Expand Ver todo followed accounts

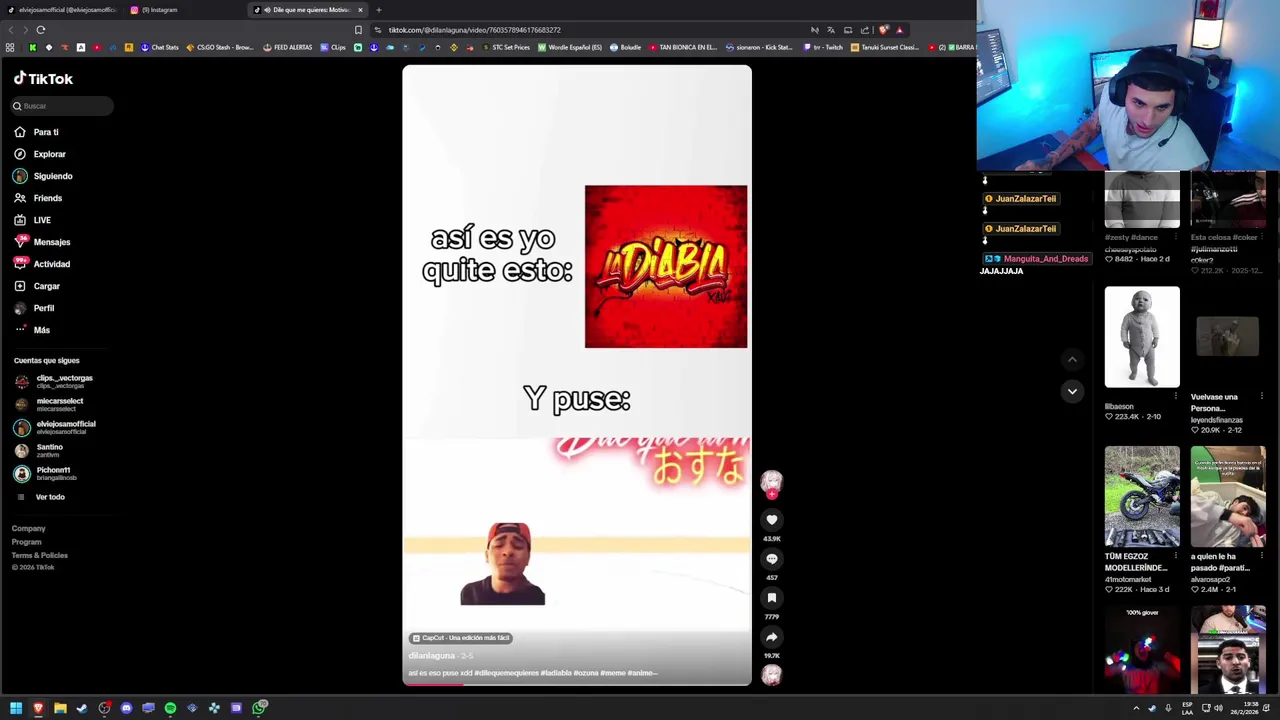(x=41, y=497)
